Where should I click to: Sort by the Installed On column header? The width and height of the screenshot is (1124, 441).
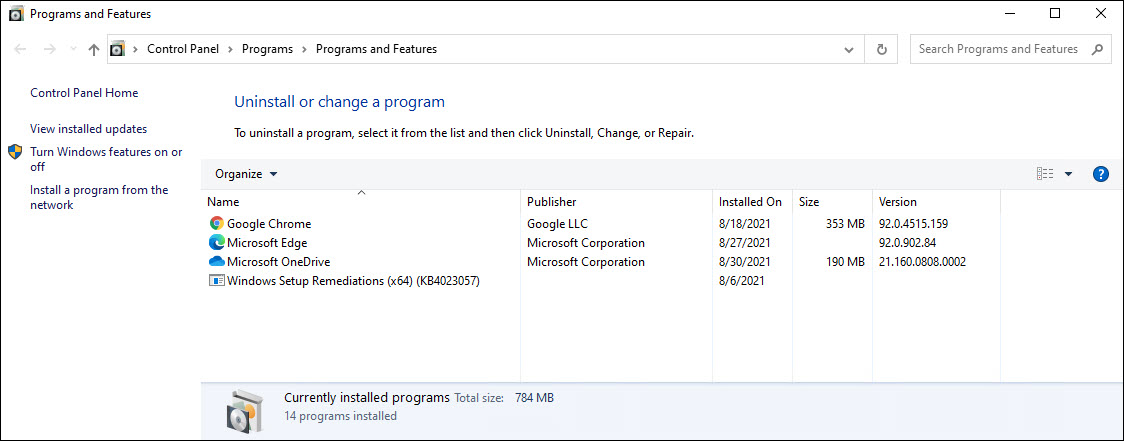click(753, 201)
